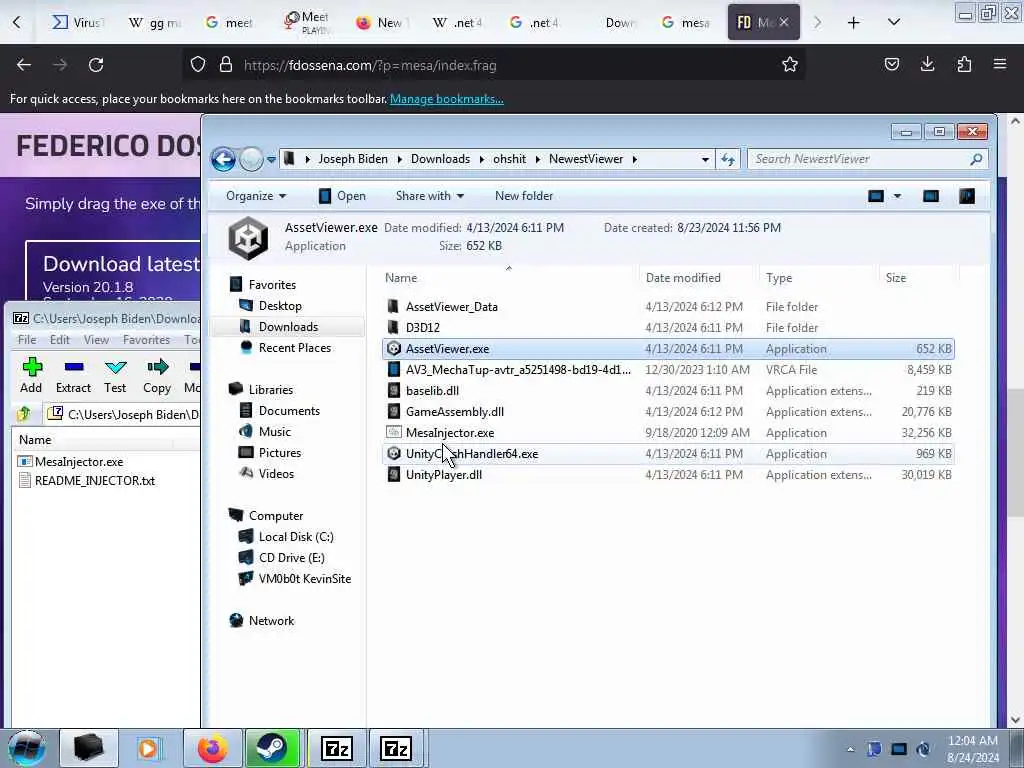Open the Firefox hamburger menu
The width and height of the screenshot is (1024, 768).
pos(1000,64)
